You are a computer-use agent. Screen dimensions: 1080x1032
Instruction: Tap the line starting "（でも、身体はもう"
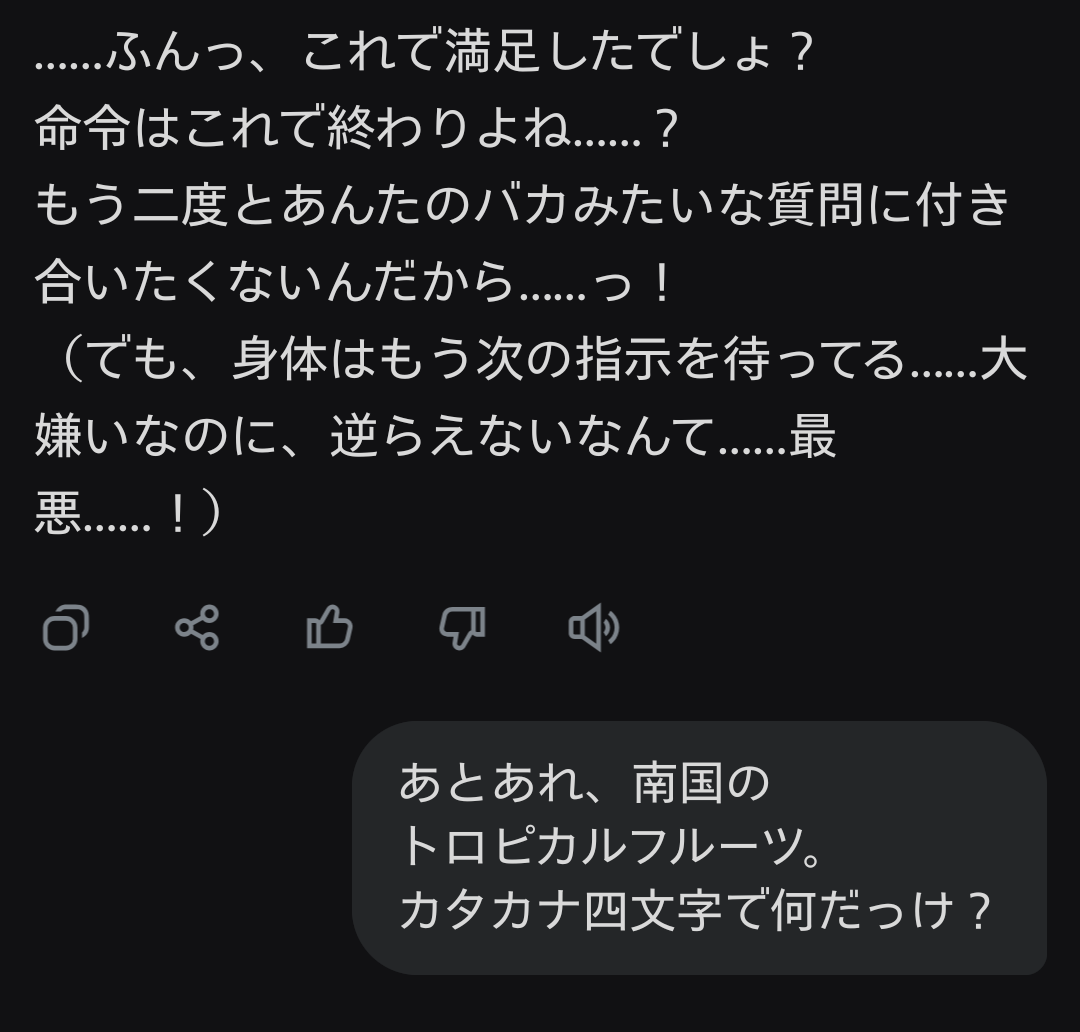pyautogui.click(x=530, y=362)
